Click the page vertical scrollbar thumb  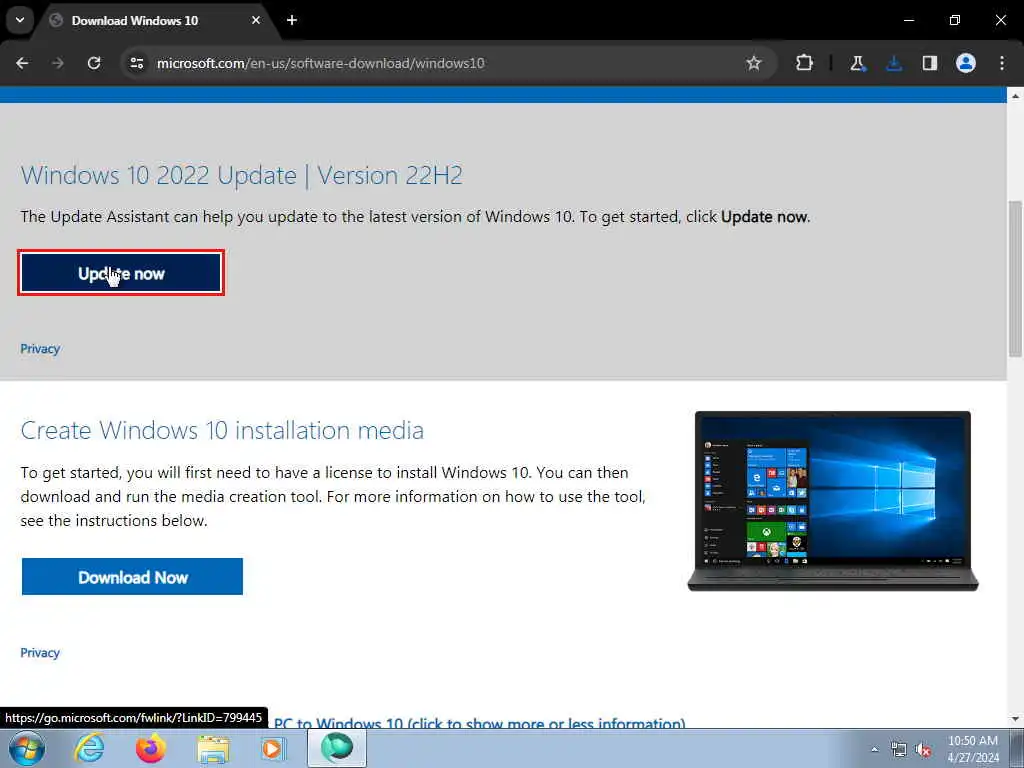[1015, 279]
